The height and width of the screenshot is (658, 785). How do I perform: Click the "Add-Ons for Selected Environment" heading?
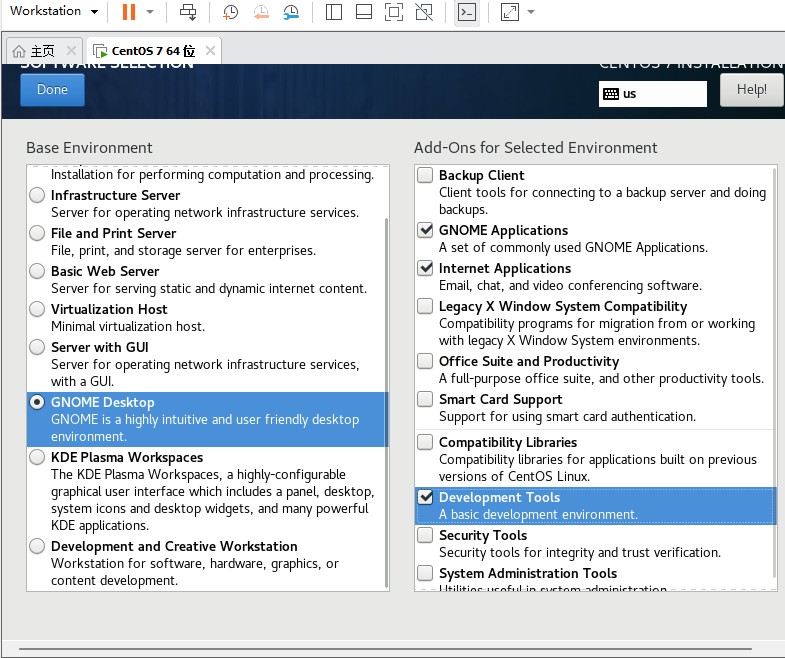535,148
